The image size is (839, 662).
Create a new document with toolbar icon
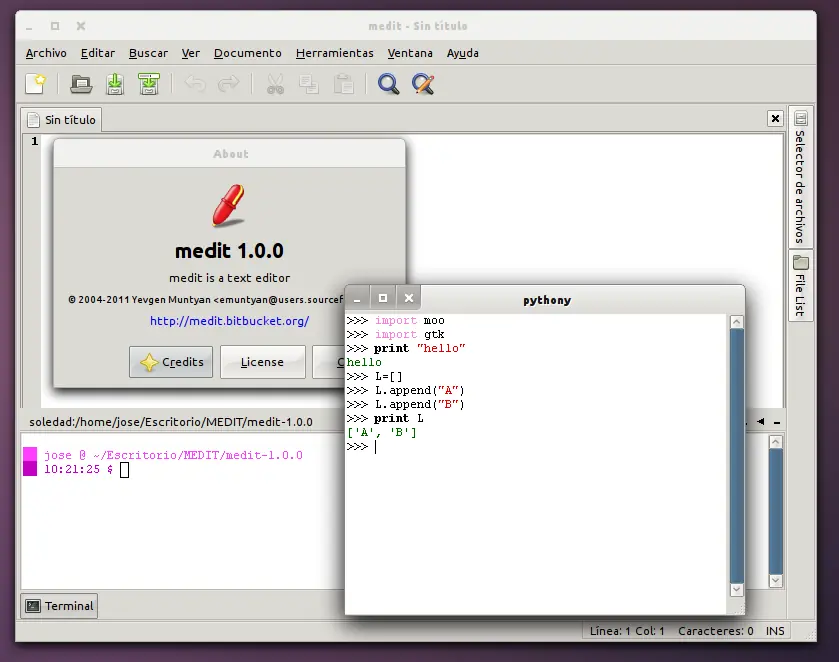click(x=36, y=84)
